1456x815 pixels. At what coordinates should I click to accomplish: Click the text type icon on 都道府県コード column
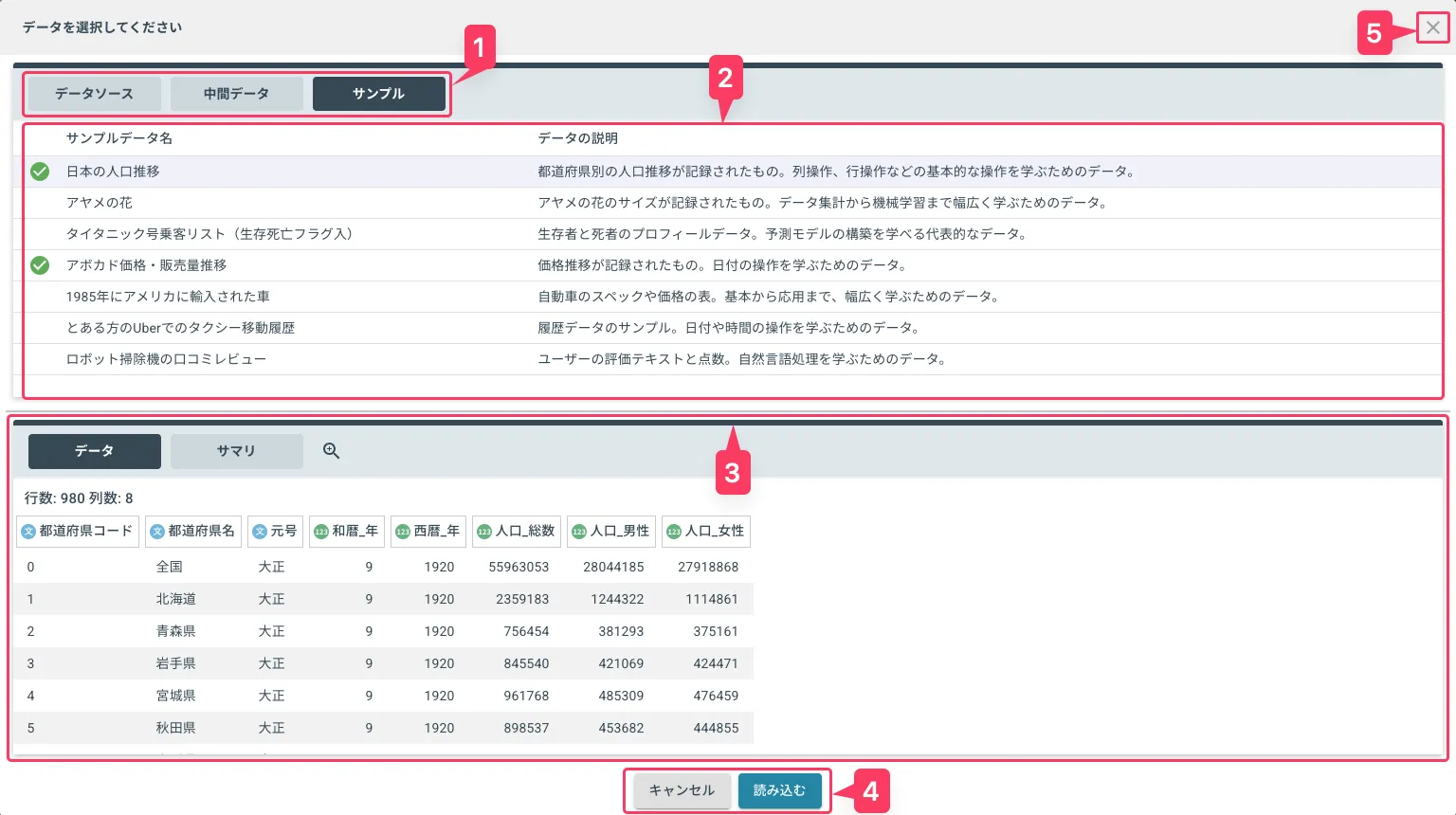[28, 532]
